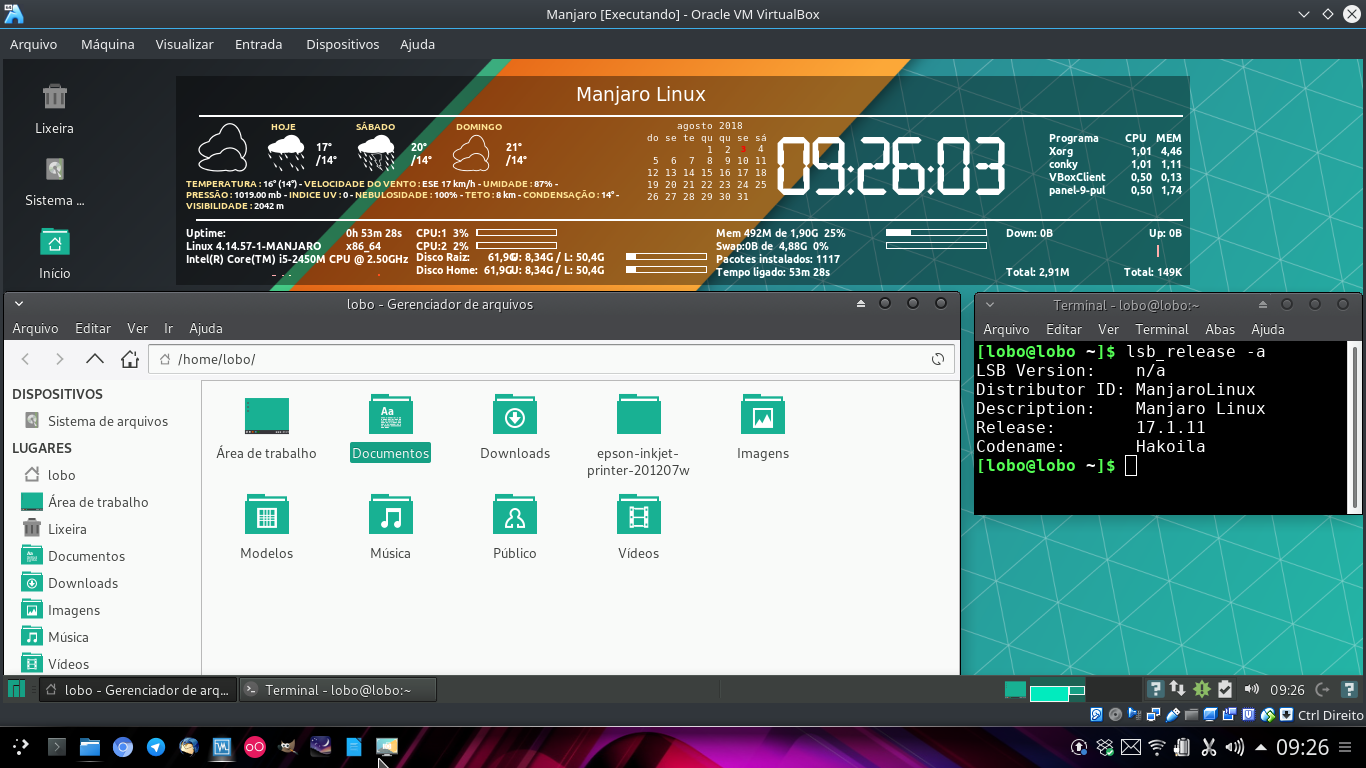The height and width of the screenshot is (768, 1366).
Task: Switch to lobo - Gerenciador de arquivos taskbar button
Action: (x=138, y=689)
